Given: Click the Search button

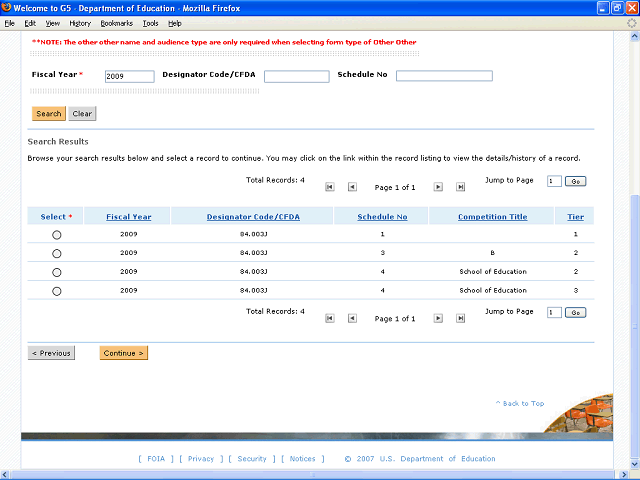Looking at the screenshot, I should click(x=49, y=113).
